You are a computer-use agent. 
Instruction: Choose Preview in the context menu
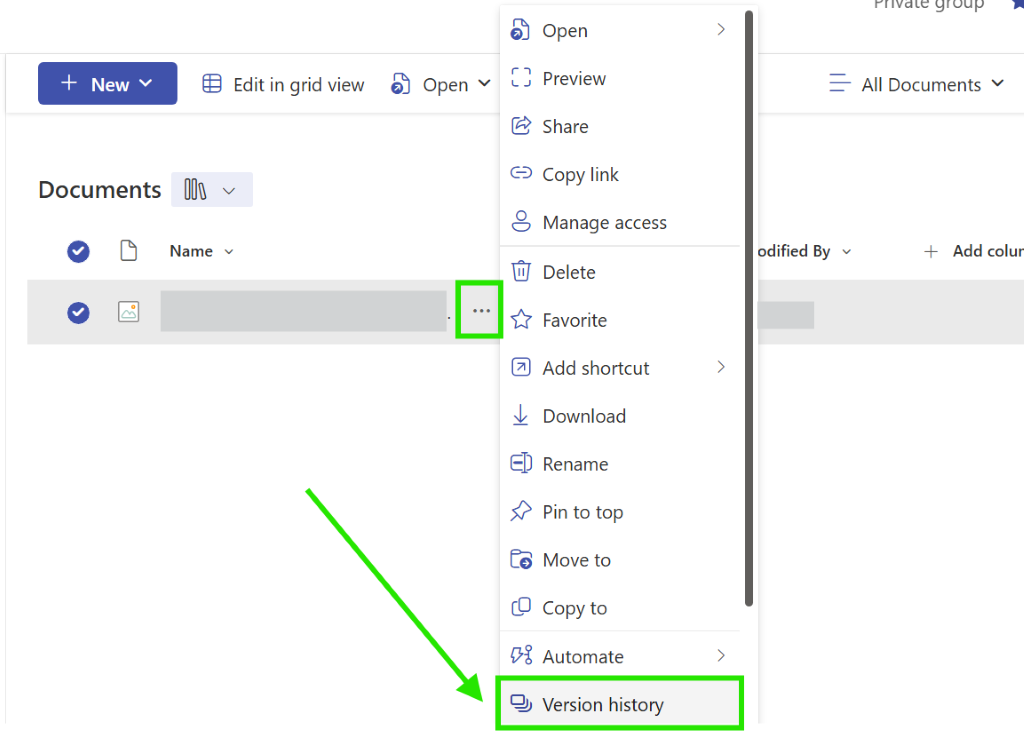620,78
